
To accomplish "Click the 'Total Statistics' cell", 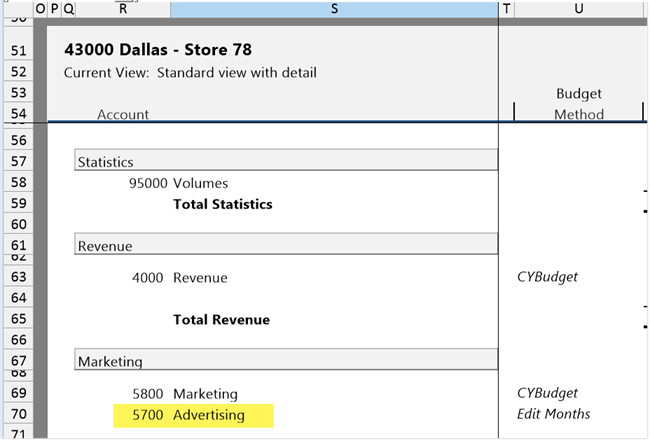I will [223, 204].
